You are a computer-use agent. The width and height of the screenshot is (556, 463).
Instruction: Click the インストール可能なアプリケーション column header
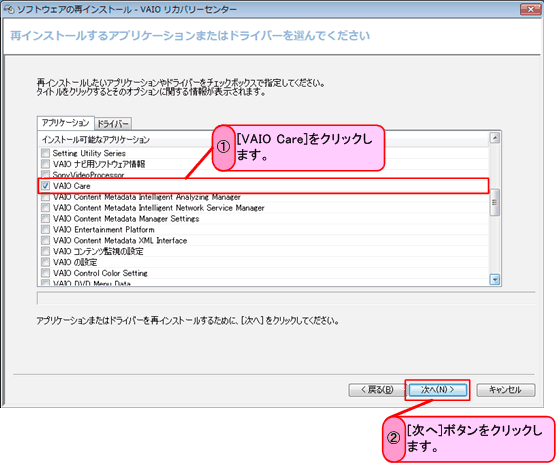click(263, 140)
